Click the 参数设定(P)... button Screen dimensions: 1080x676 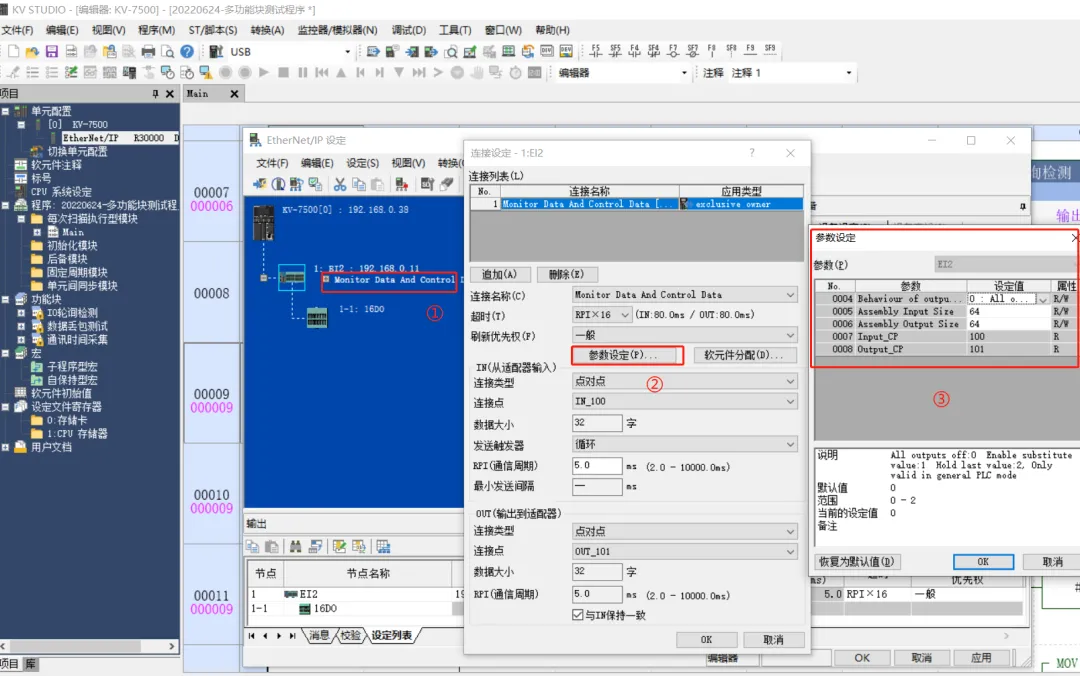coord(626,355)
